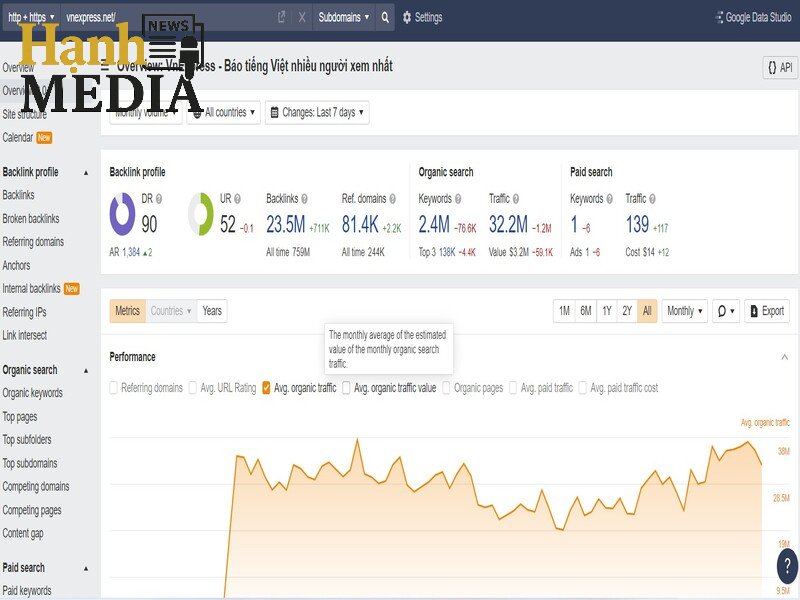Image resolution: width=800 pixels, height=600 pixels.
Task: Enable the Avg. paid traffic checkbox
Action: tap(513, 388)
